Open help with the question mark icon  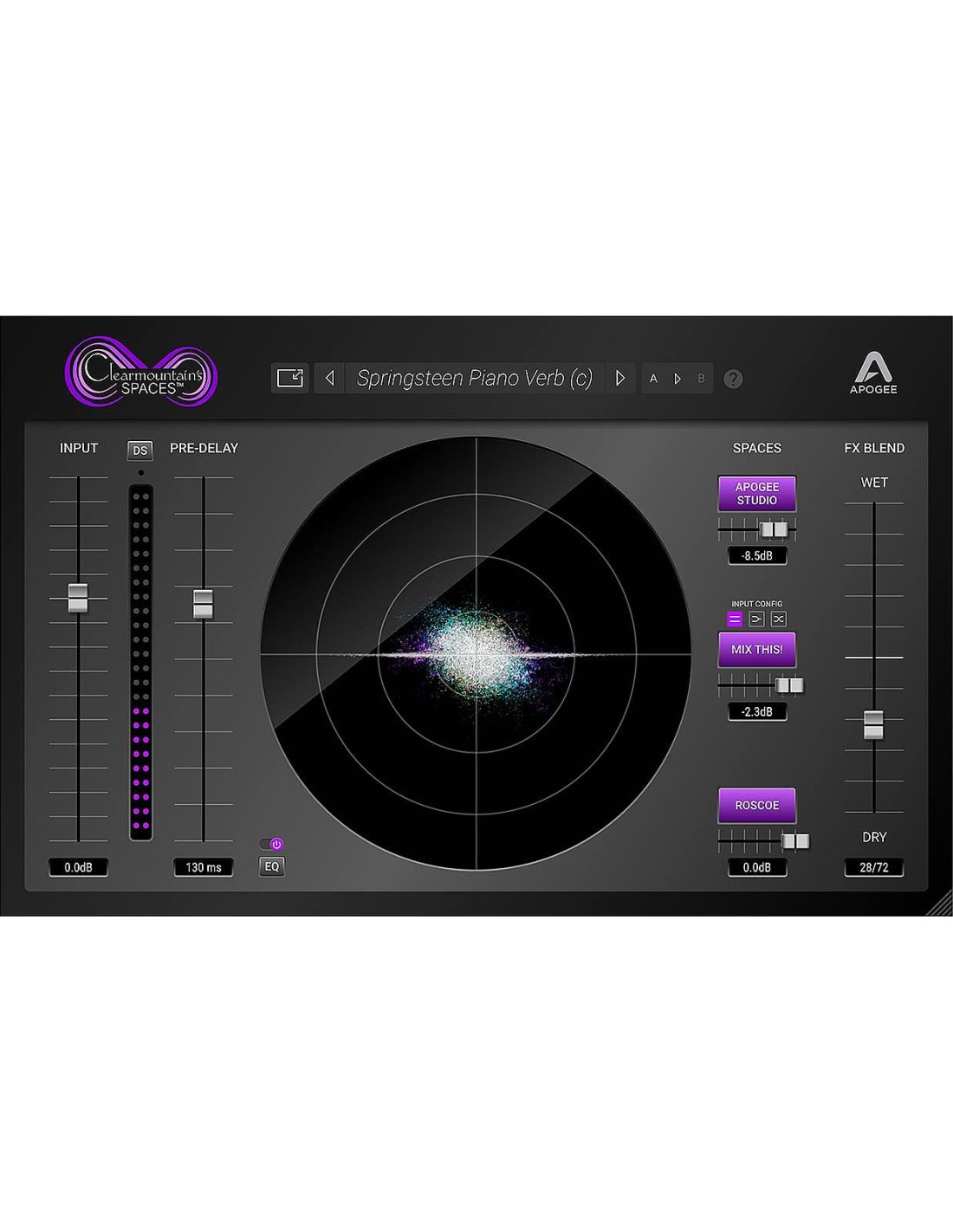(x=733, y=379)
